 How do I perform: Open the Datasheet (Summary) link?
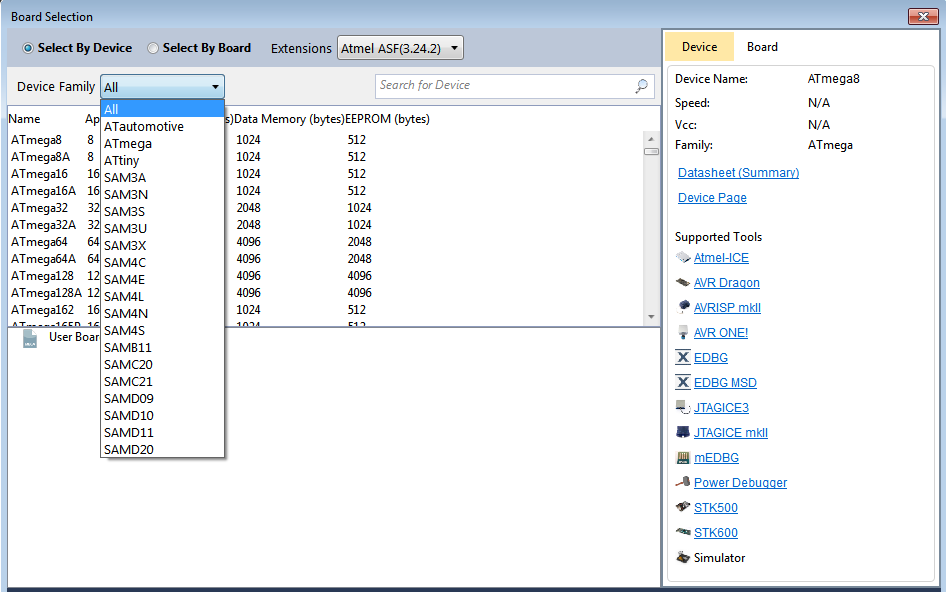pos(738,173)
